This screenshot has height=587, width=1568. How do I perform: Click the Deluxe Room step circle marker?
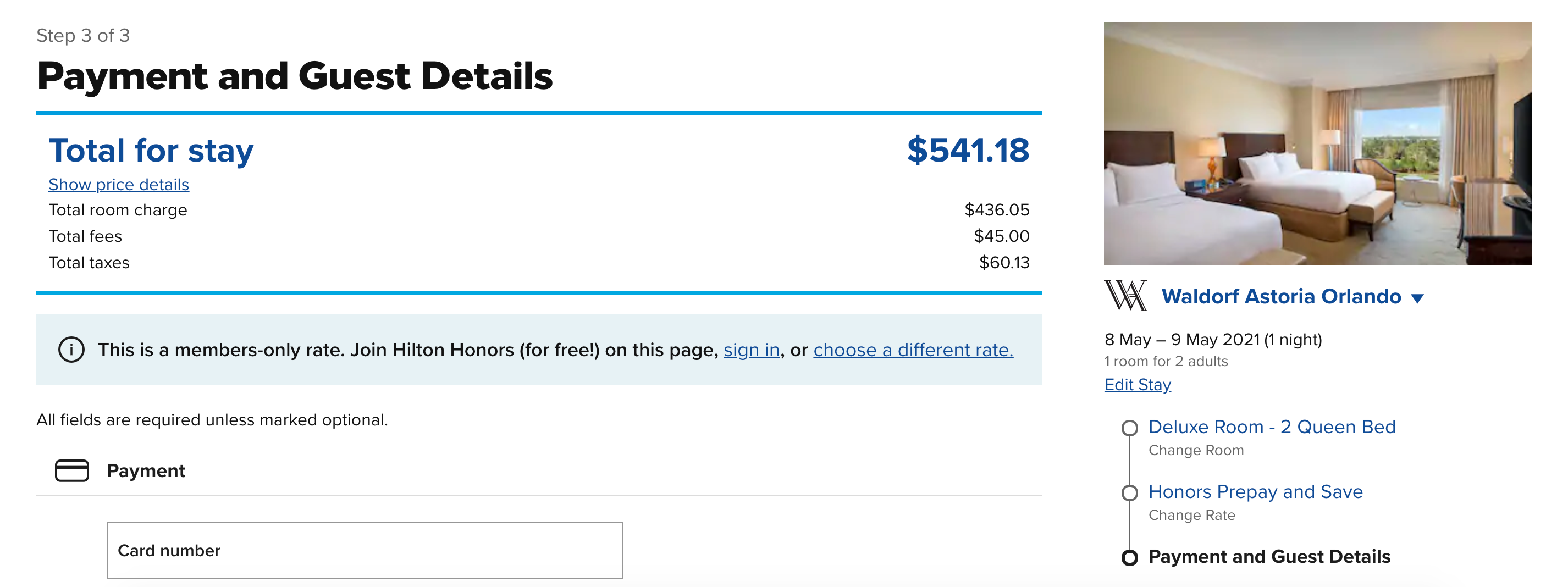point(1129,428)
